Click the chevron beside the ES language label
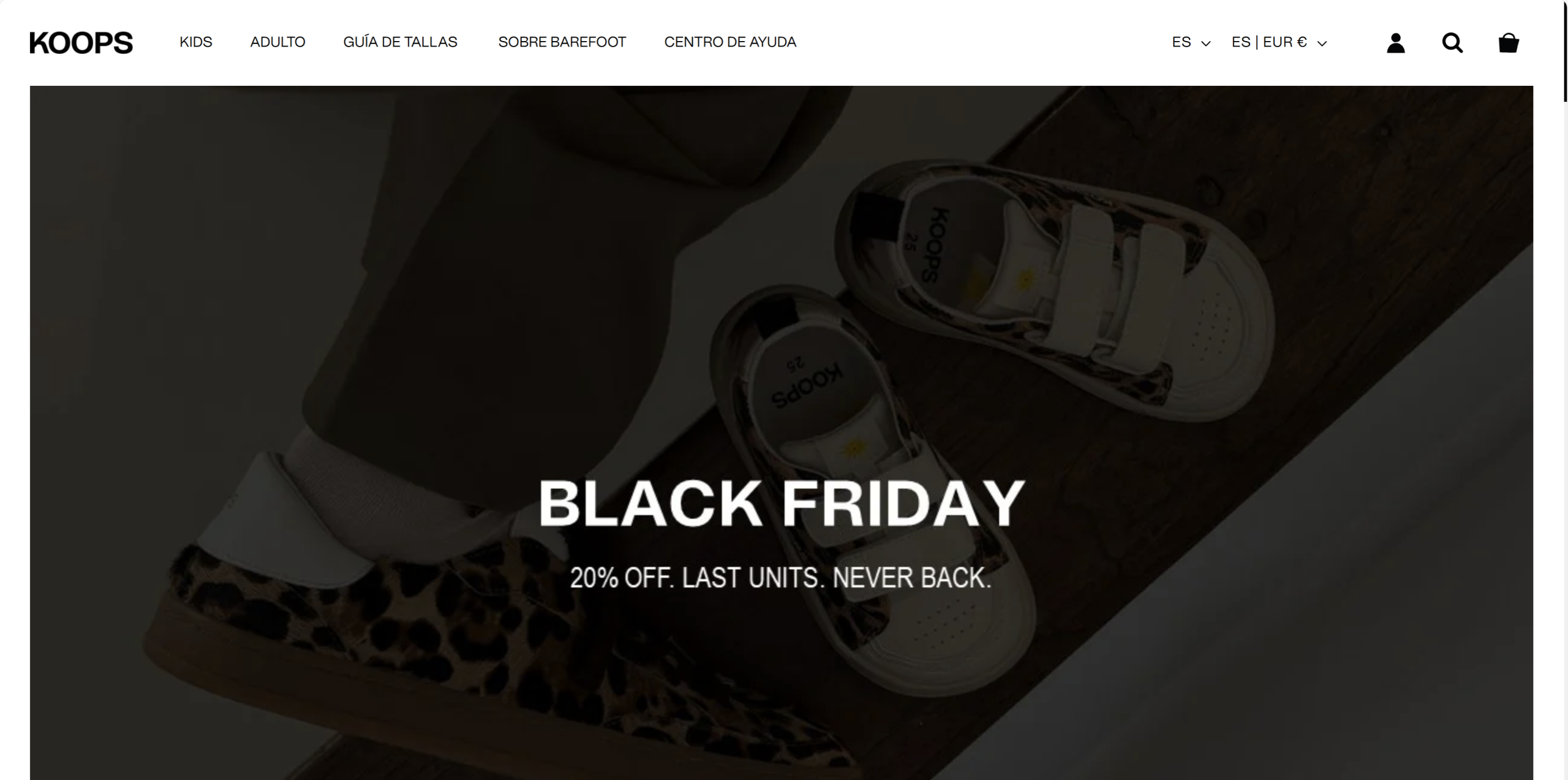 [1206, 44]
